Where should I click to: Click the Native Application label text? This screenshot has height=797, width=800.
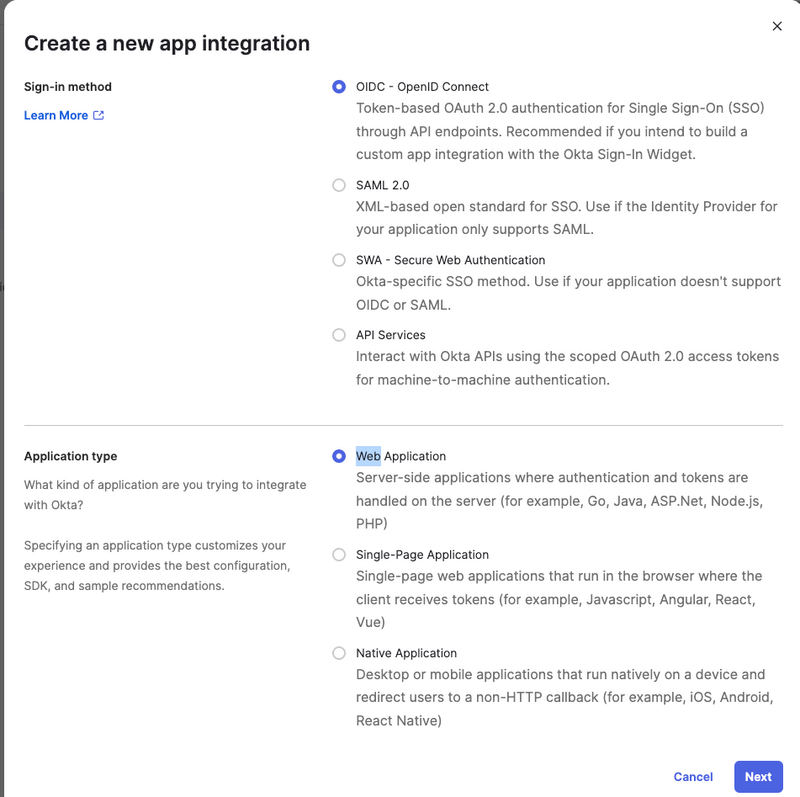407,653
